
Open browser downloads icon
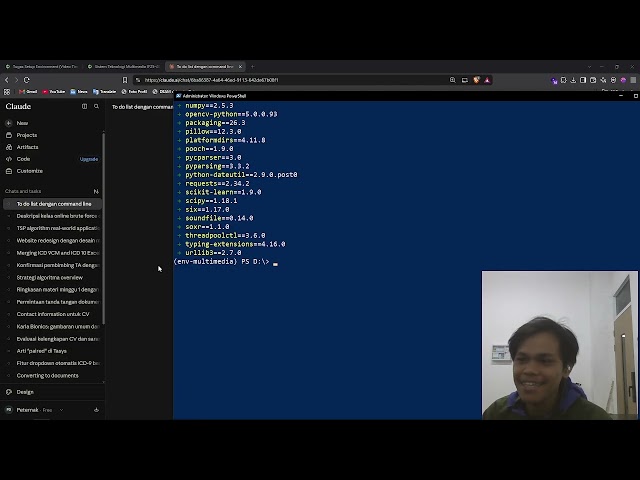[573, 80]
